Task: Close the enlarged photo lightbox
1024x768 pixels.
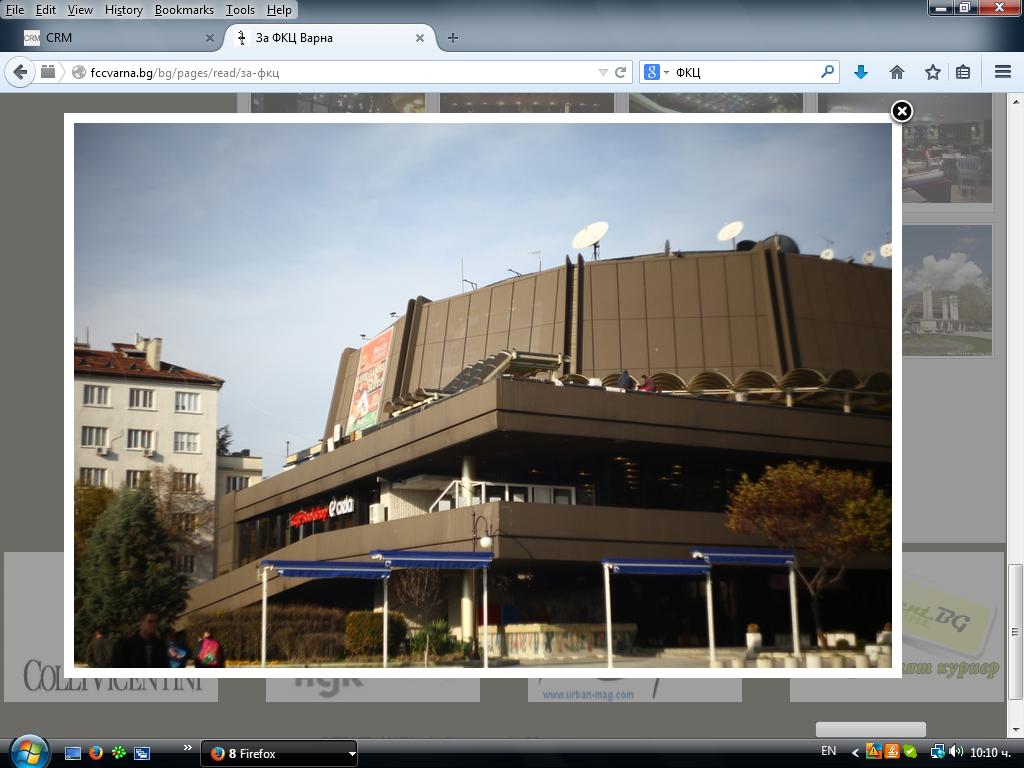Action: point(901,112)
